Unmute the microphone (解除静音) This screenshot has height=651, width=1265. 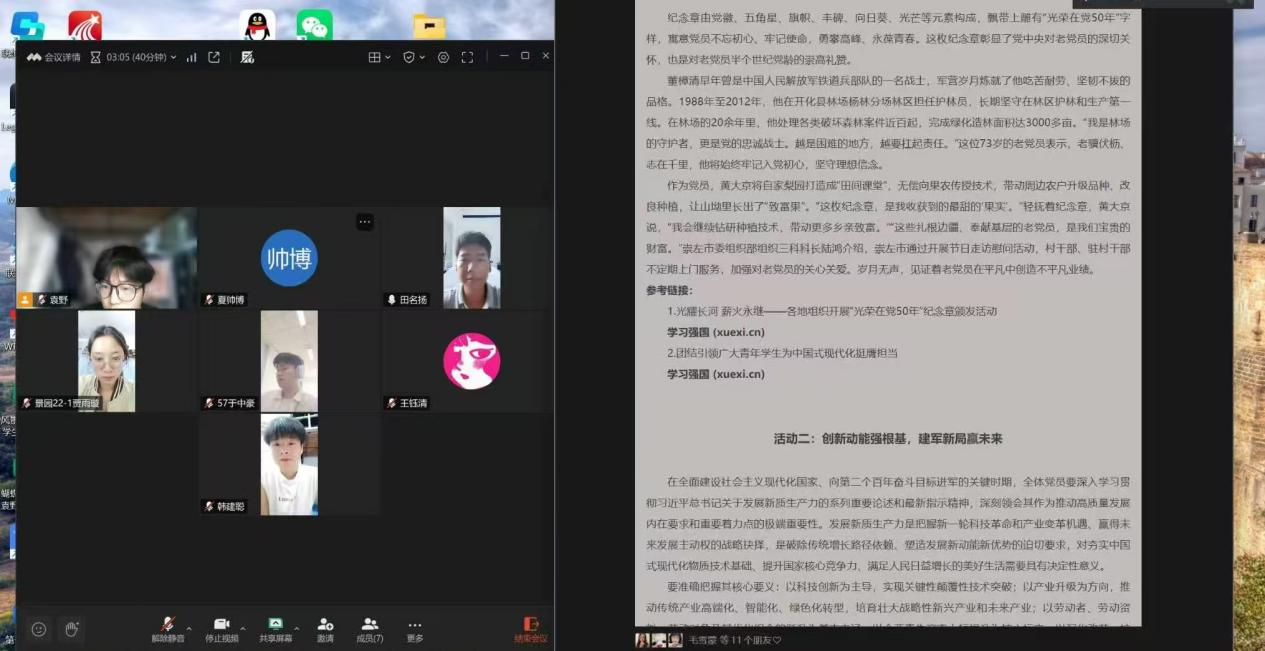click(167, 629)
